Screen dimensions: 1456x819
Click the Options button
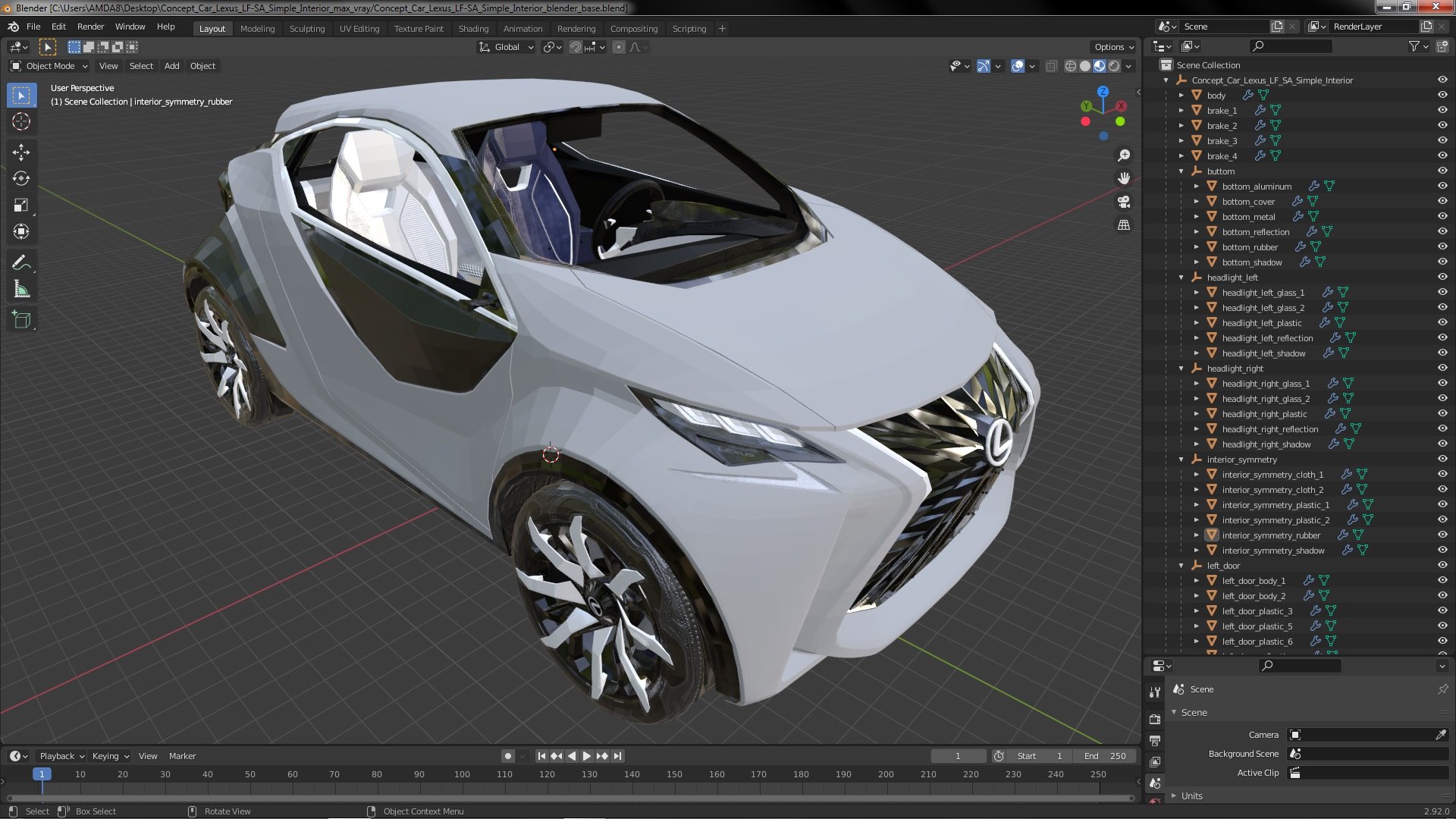click(x=1114, y=47)
